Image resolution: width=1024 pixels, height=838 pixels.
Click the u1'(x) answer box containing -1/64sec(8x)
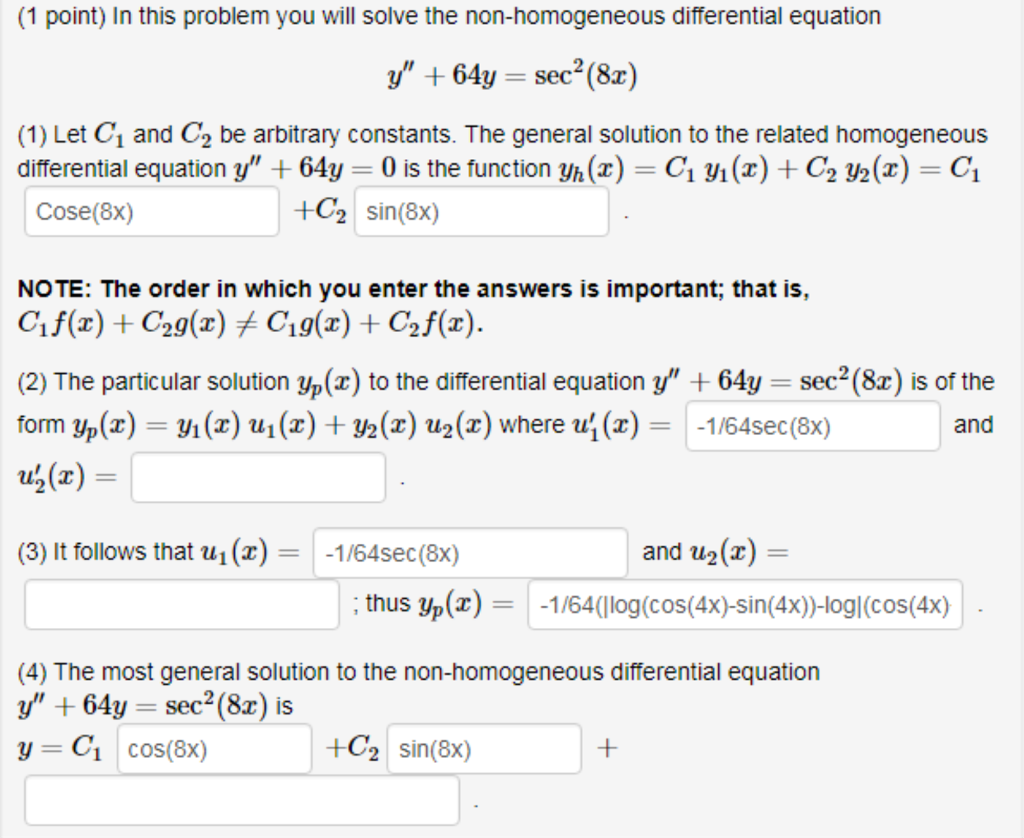[x=812, y=425]
